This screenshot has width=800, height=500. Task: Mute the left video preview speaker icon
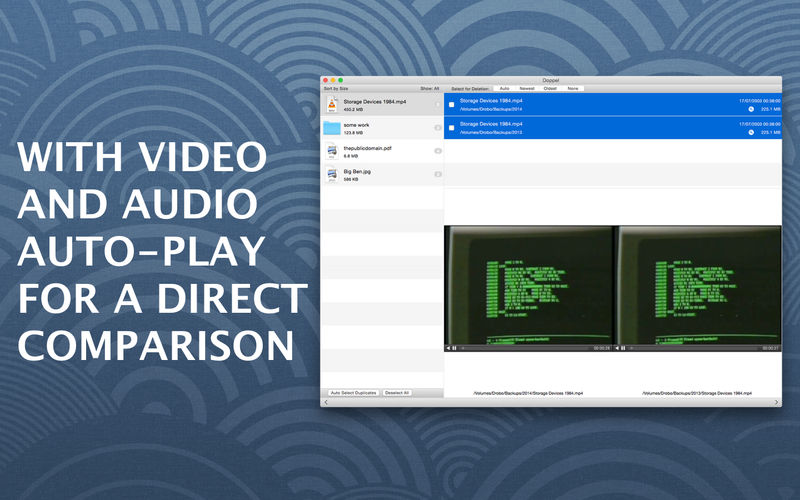point(448,348)
